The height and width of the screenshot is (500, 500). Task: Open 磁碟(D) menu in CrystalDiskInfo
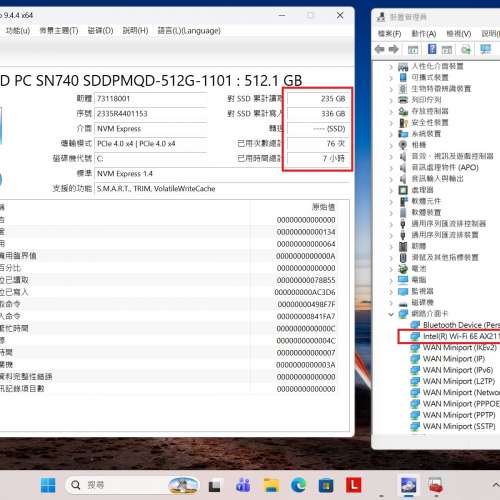100,31
